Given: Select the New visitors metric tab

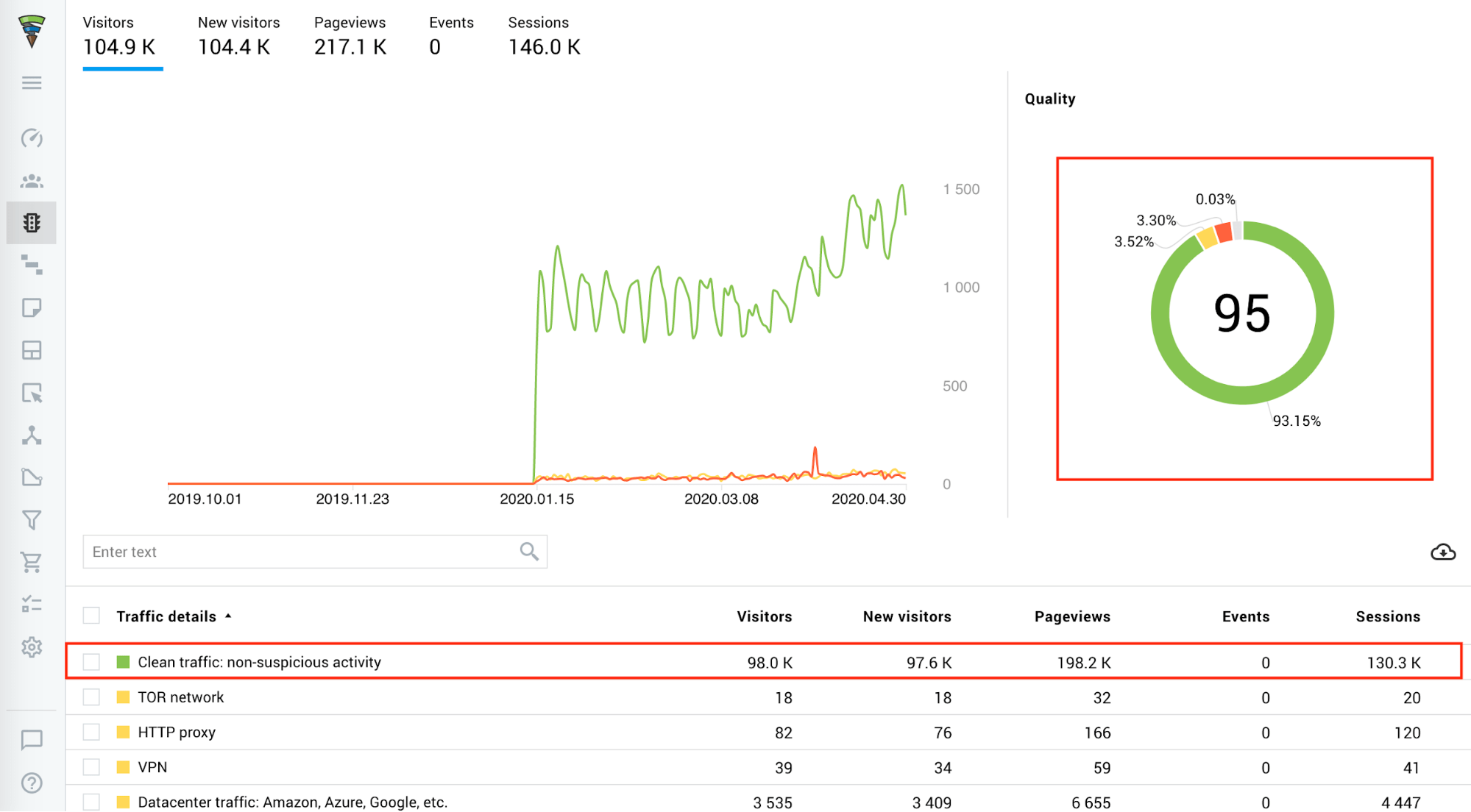Looking at the screenshot, I should (x=238, y=35).
